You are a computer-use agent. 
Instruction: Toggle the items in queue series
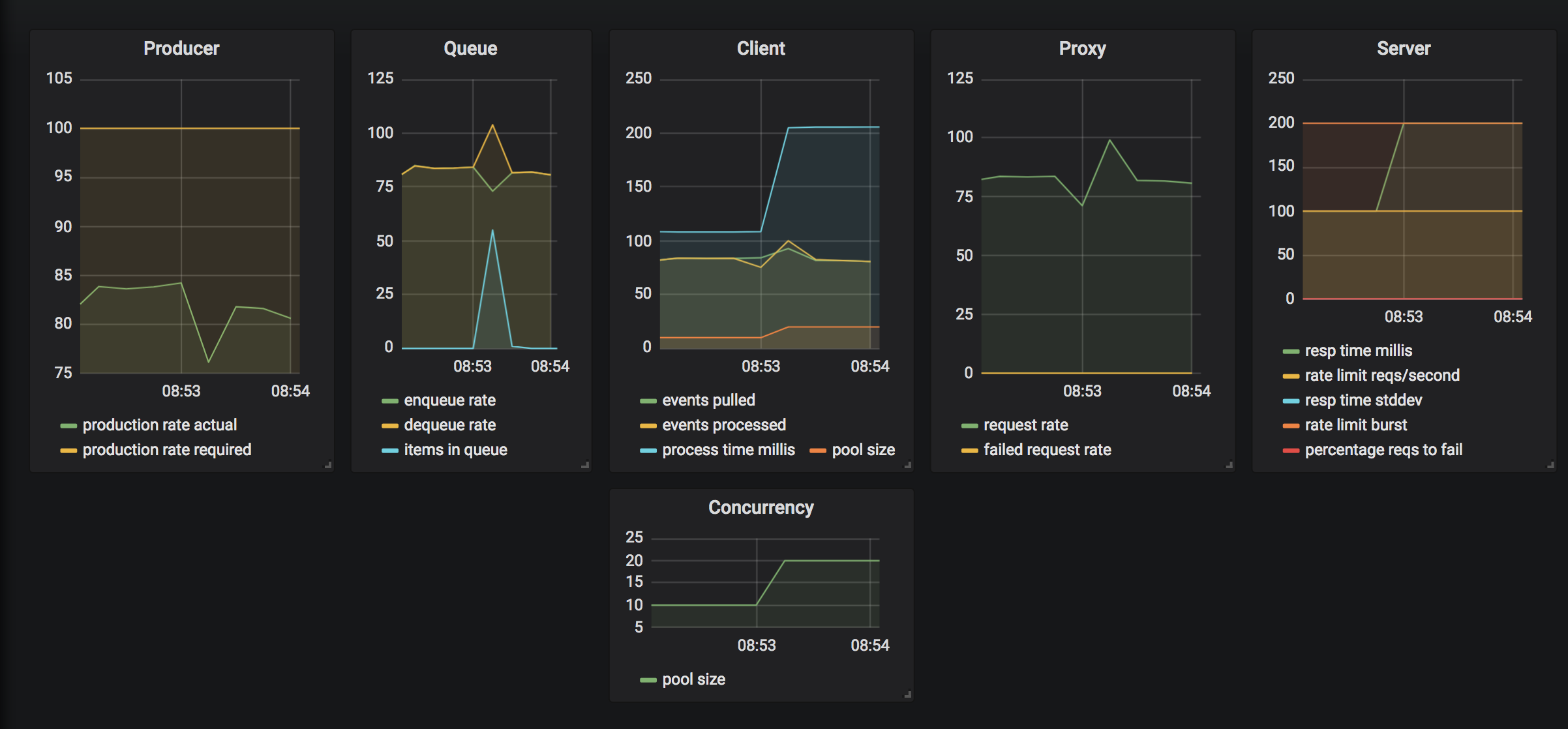(x=455, y=450)
